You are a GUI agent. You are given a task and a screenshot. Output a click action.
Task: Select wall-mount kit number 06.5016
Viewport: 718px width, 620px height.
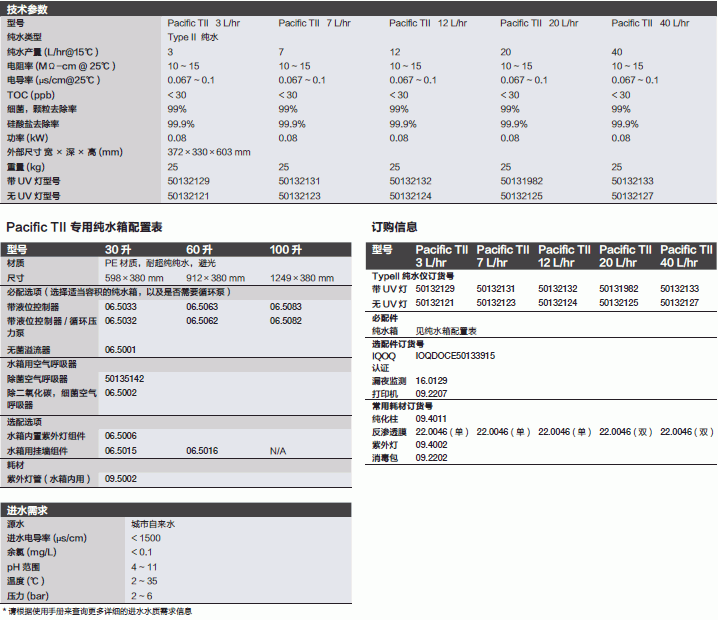[202, 451]
